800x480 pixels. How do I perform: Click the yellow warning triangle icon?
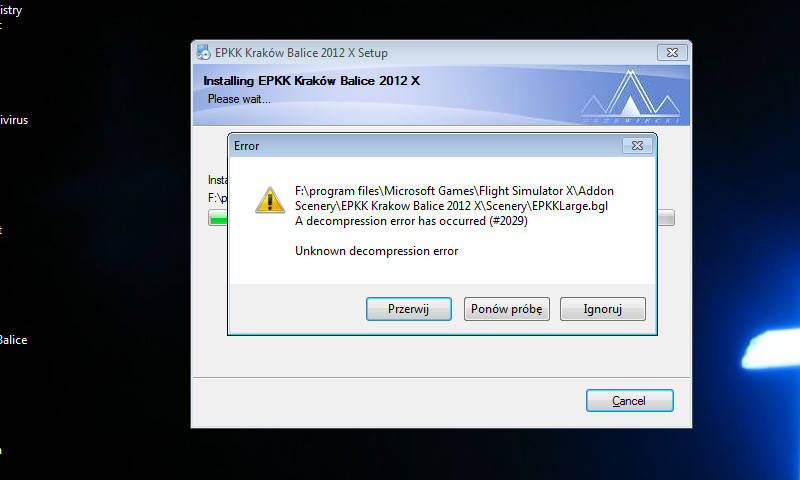click(270, 200)
